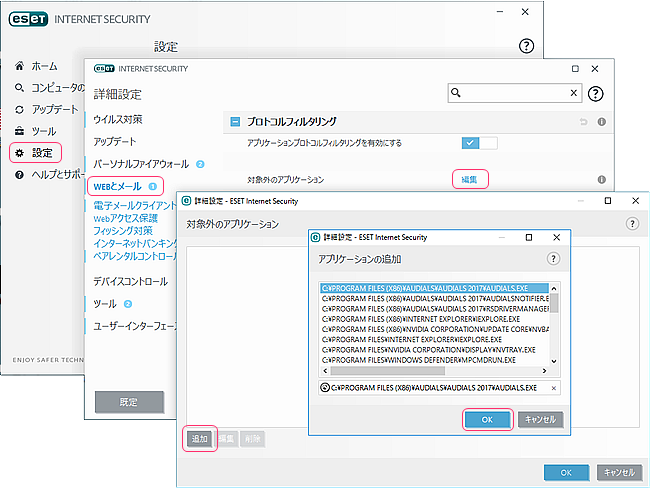Click the badge next to パーソナルファイアウォール

tap(200, 164)
